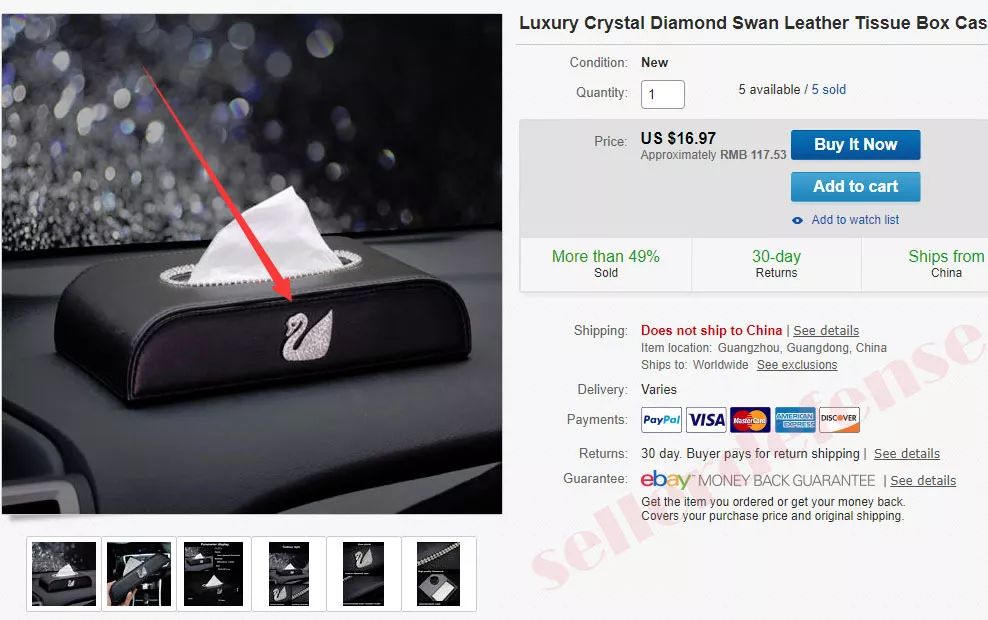Screen dimensions: 988x620
Task: Select the fifth thumbnail with swan close-up
Action: (363, 574)
